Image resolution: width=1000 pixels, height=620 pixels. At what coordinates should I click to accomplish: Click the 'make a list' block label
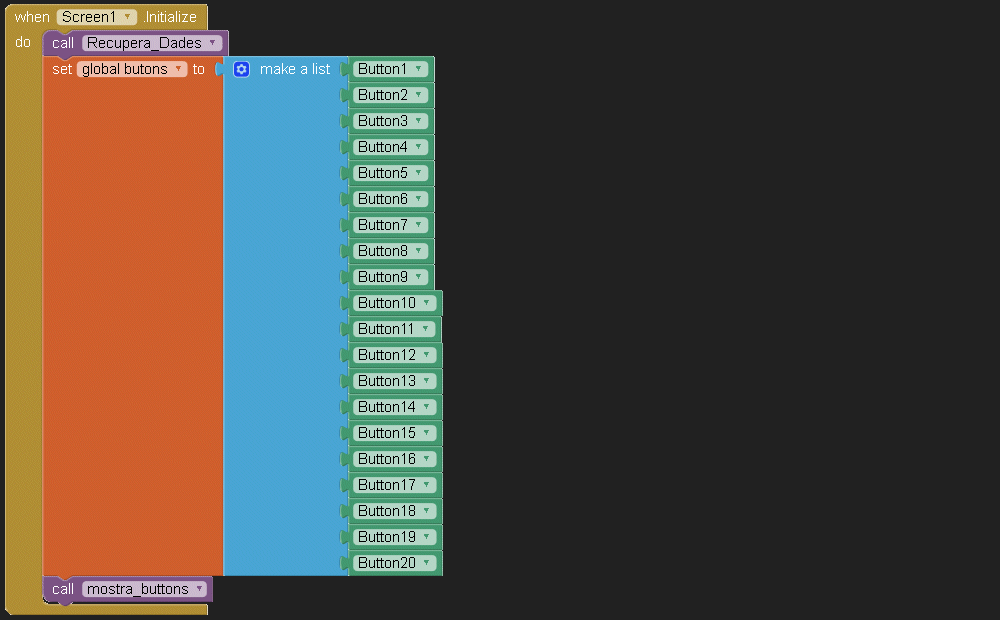click(294, 69)
